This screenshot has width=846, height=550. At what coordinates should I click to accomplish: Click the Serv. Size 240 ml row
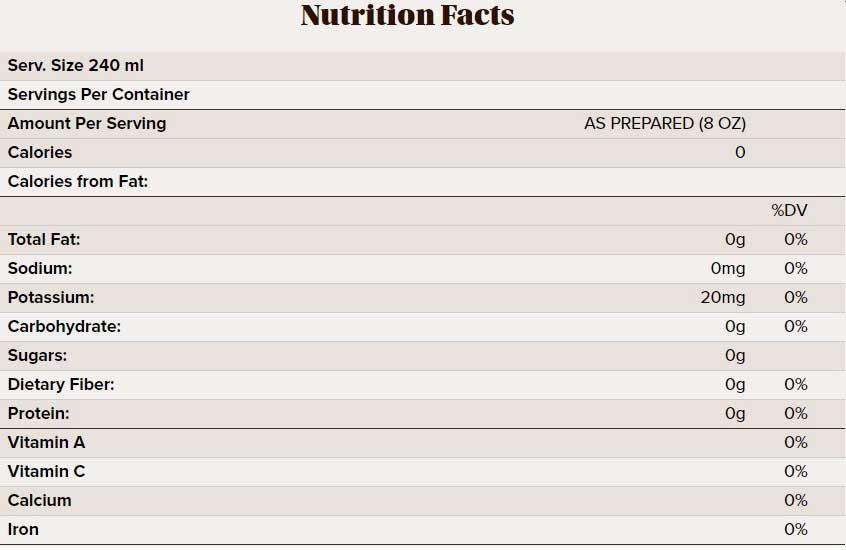coord(76,66)
